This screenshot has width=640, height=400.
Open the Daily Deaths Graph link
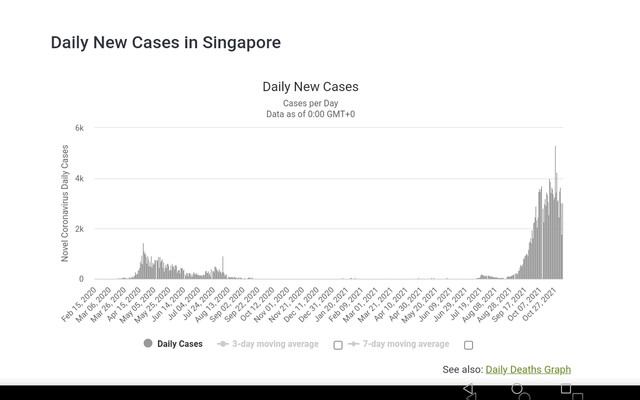[528, 369]
